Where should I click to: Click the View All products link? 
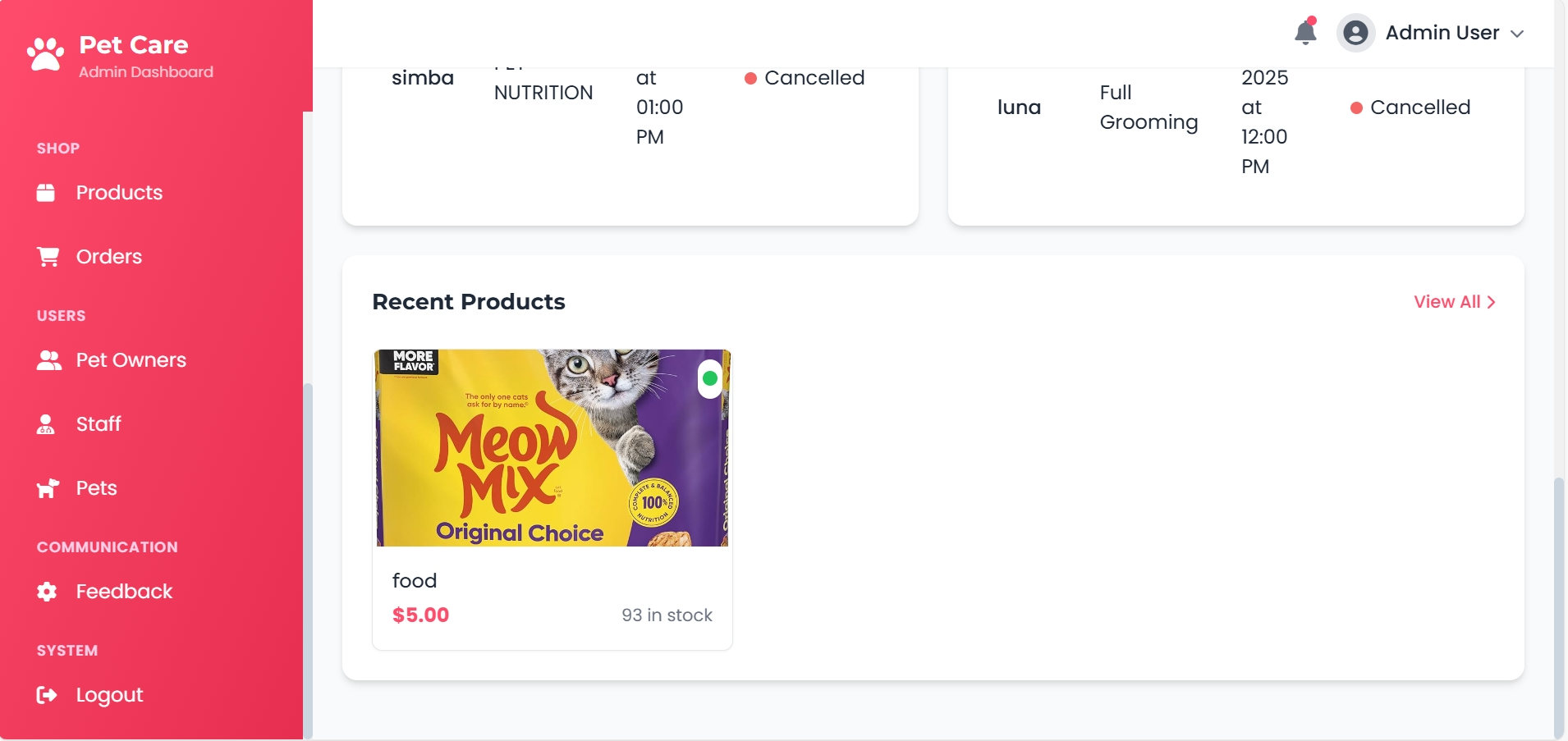click(1447, 302)
